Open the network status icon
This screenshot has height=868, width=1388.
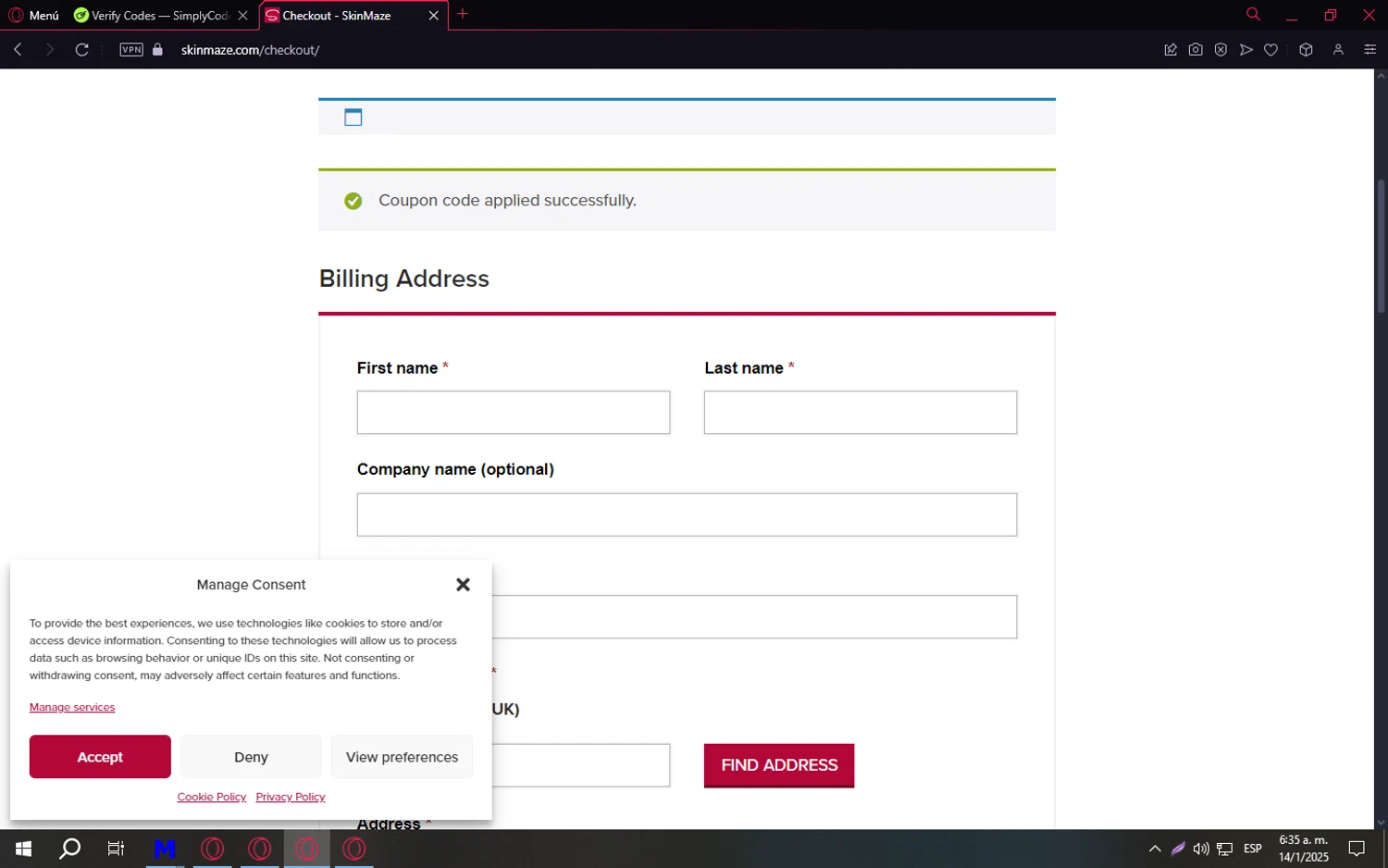click(x=1225, y=849)
